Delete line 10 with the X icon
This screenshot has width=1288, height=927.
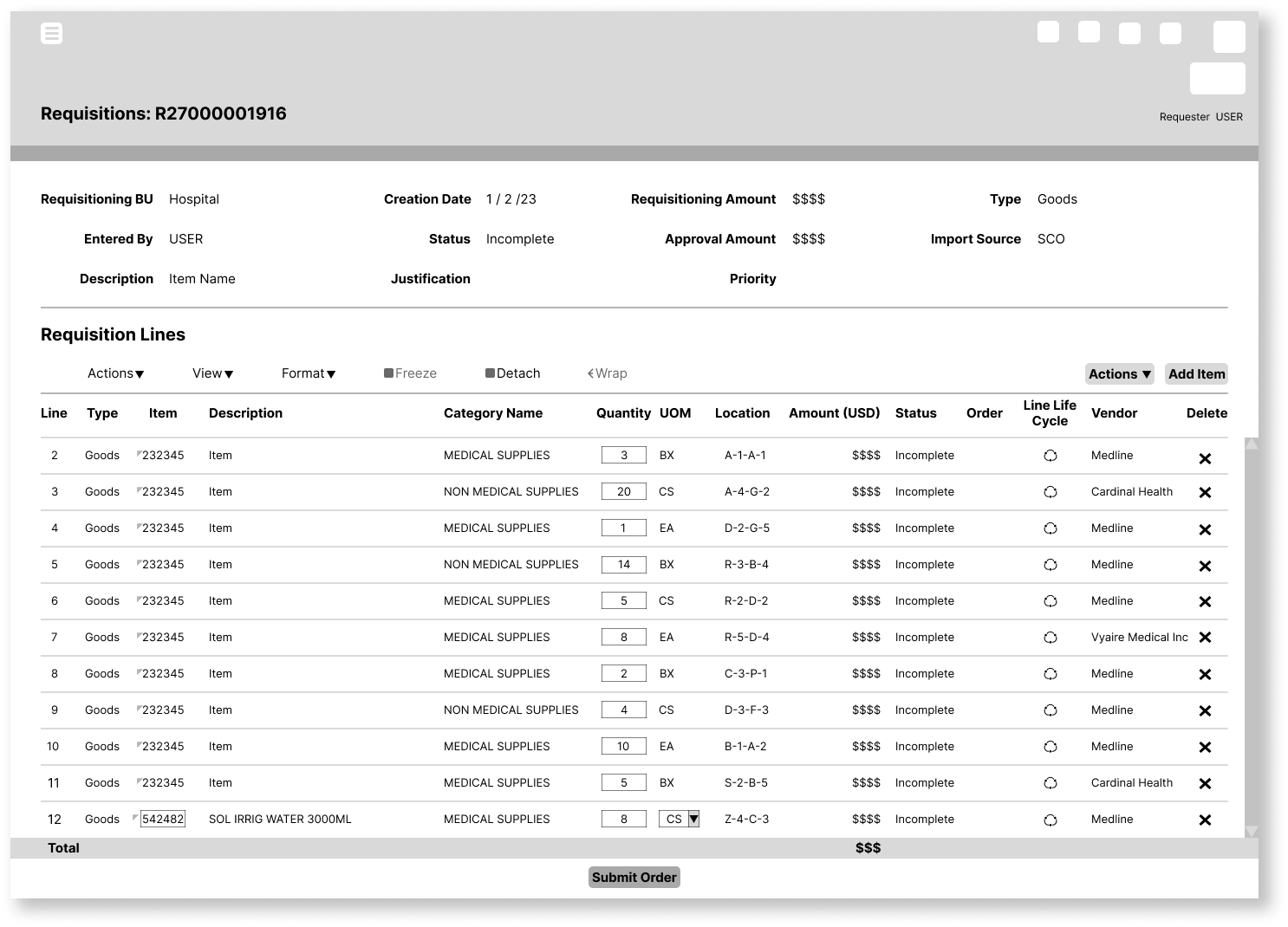[1205, 747]
